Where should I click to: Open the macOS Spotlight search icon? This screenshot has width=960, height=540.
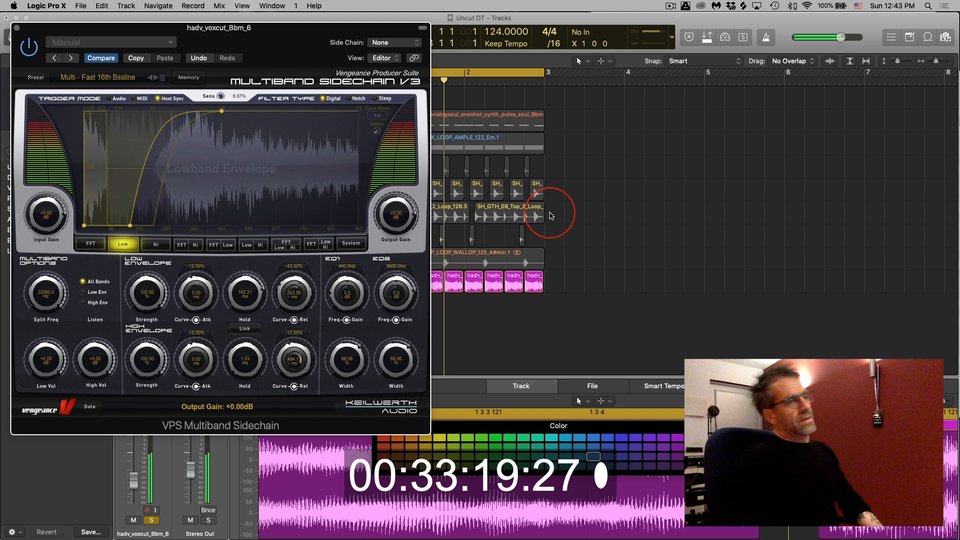pyautogui.click(x=928, y=6)
